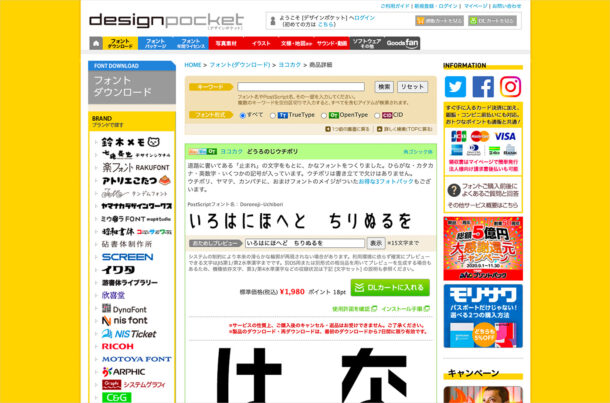Open the 鈴木メモ brand logo
The image size is (610, 403).
click(x=130, y=142)
